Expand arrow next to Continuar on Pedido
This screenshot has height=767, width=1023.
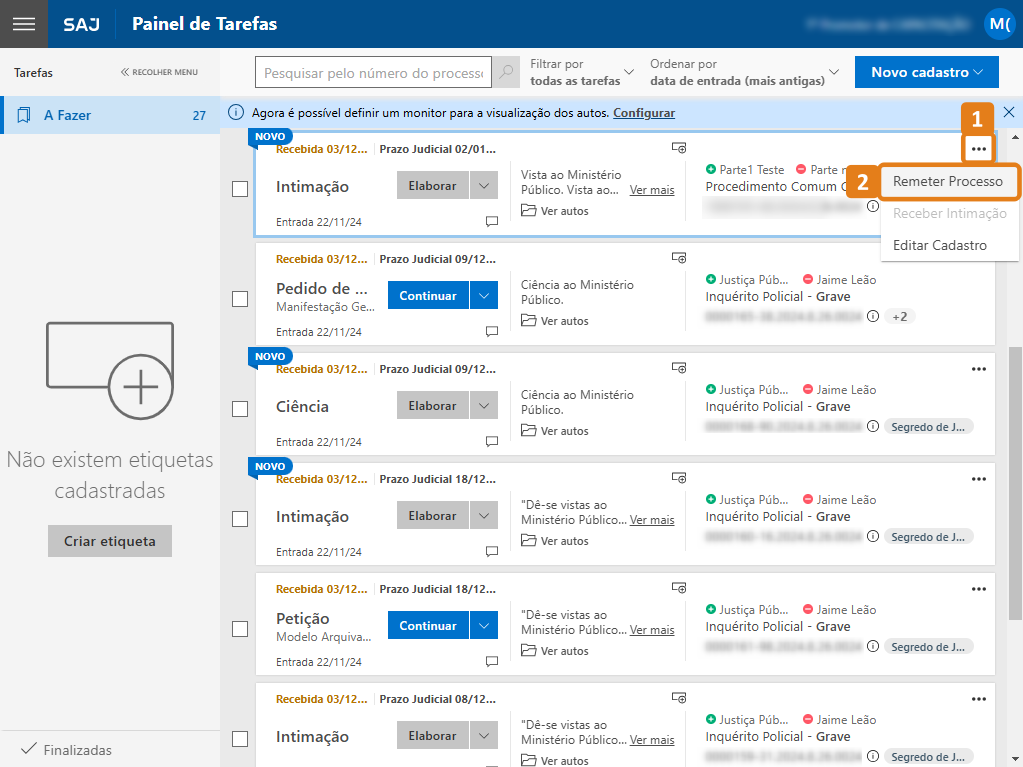483,296
